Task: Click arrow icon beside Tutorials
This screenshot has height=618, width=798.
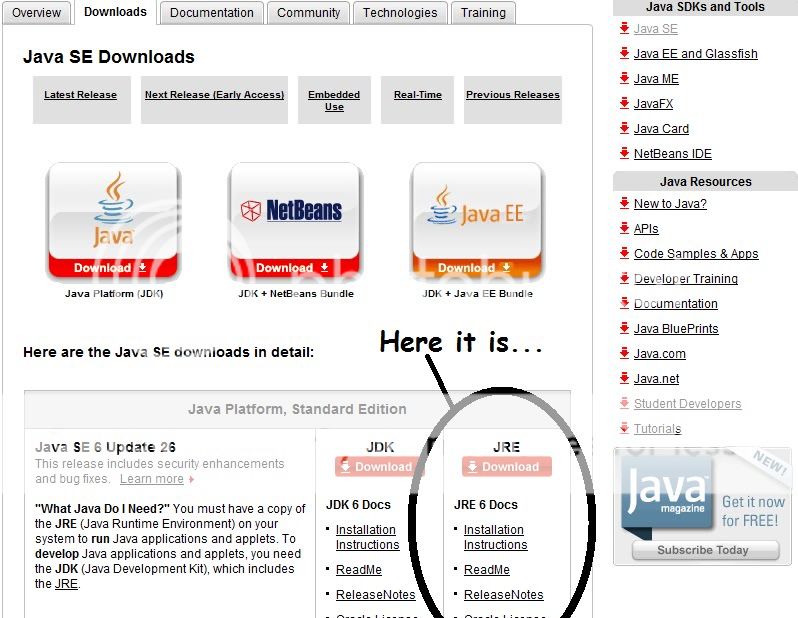Action: point(624,428)
